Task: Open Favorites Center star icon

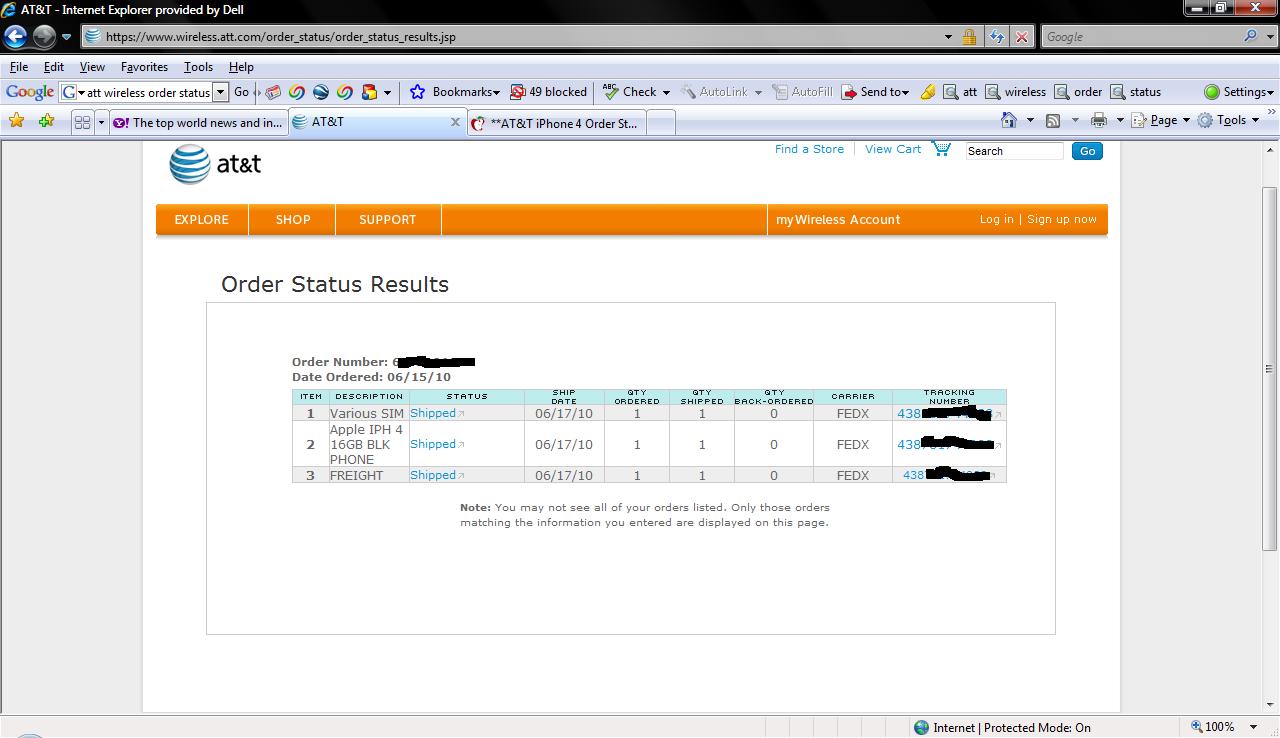Action: 16,121
